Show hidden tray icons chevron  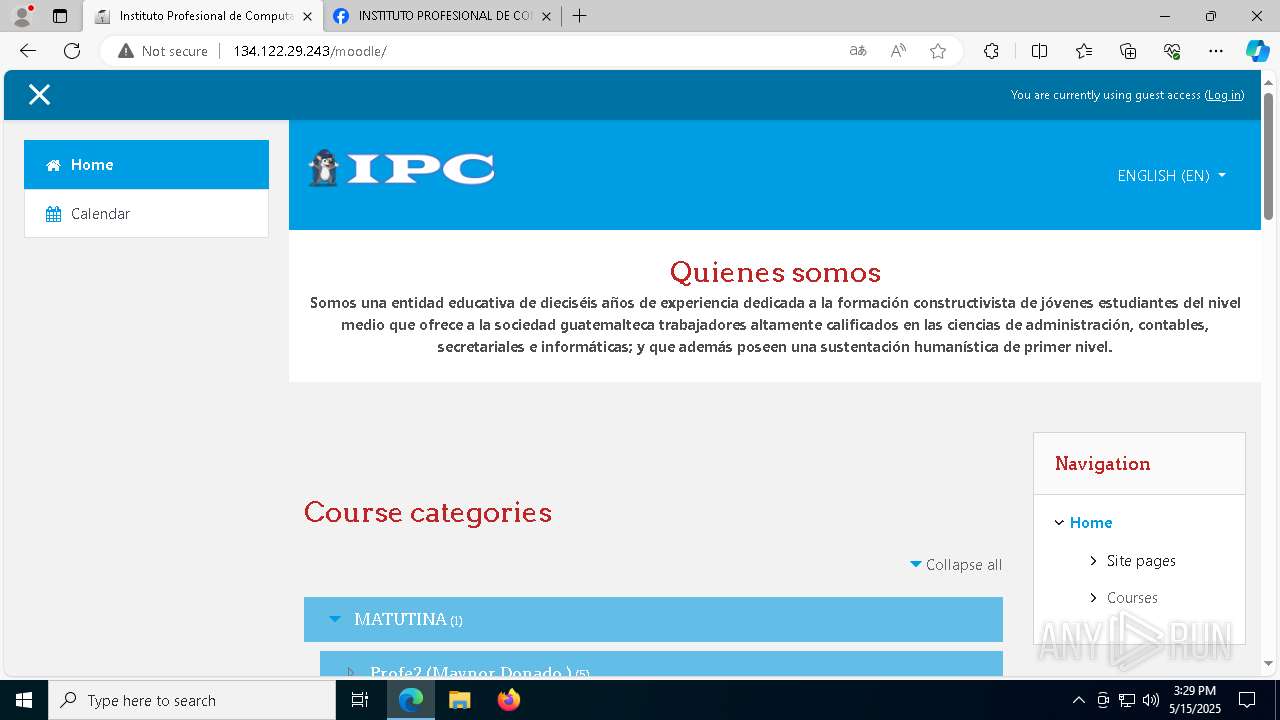(x=1078, y=700)
